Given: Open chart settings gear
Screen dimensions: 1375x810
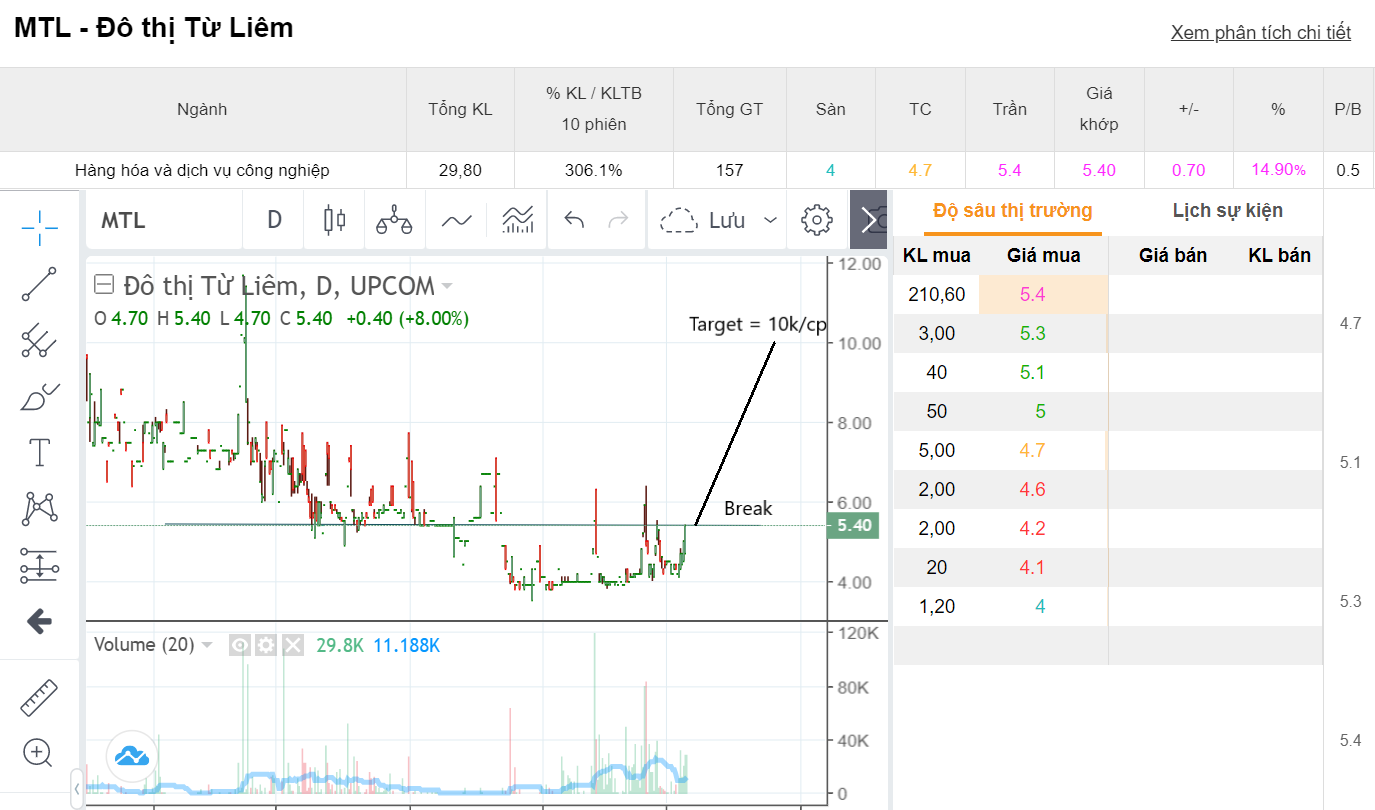Looking at the screenshot, I should (x=817, y=220).
